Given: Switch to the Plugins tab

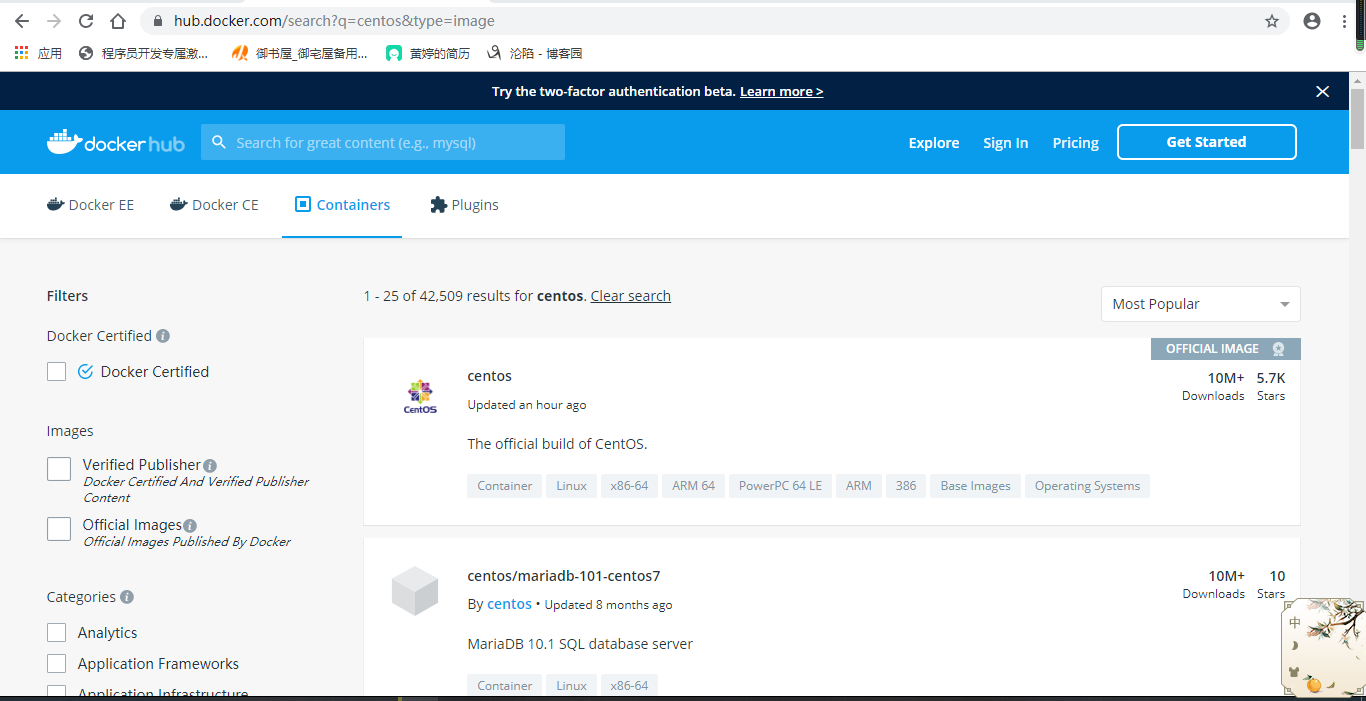Looking at the screenshot, I should click(x=464, y=205).
